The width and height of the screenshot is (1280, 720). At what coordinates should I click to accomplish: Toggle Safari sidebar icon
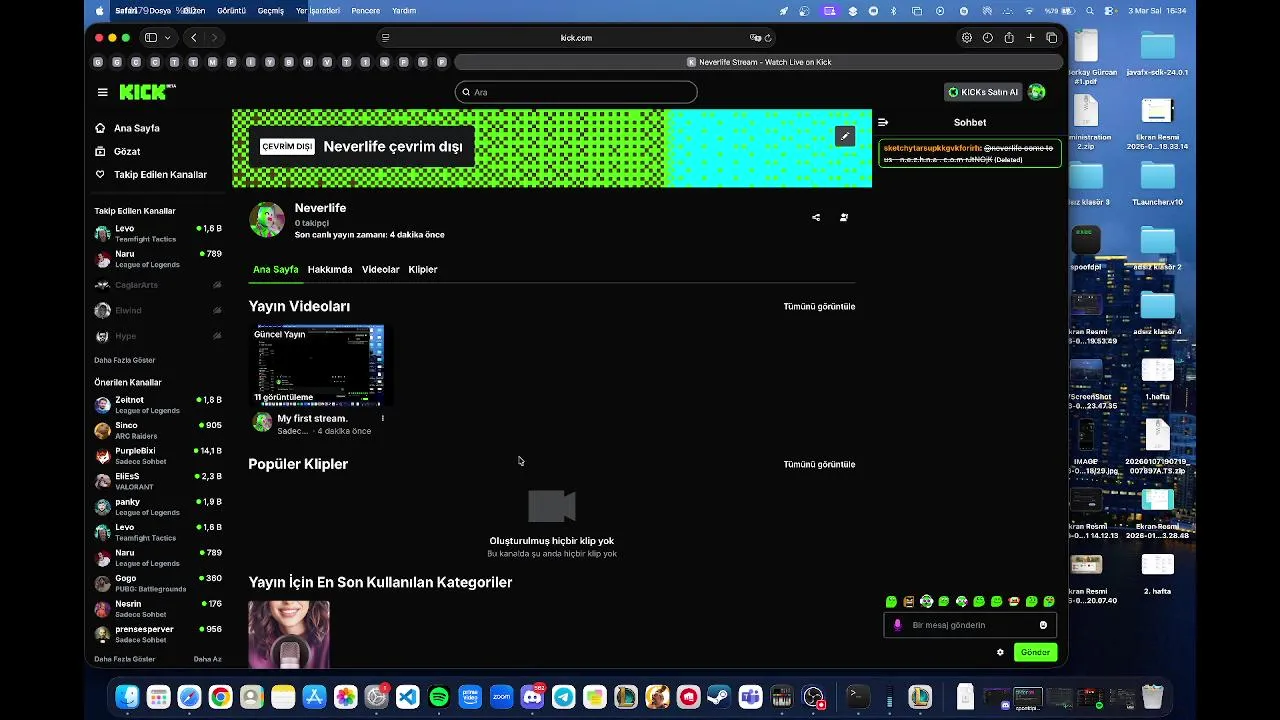pos(151,38)
